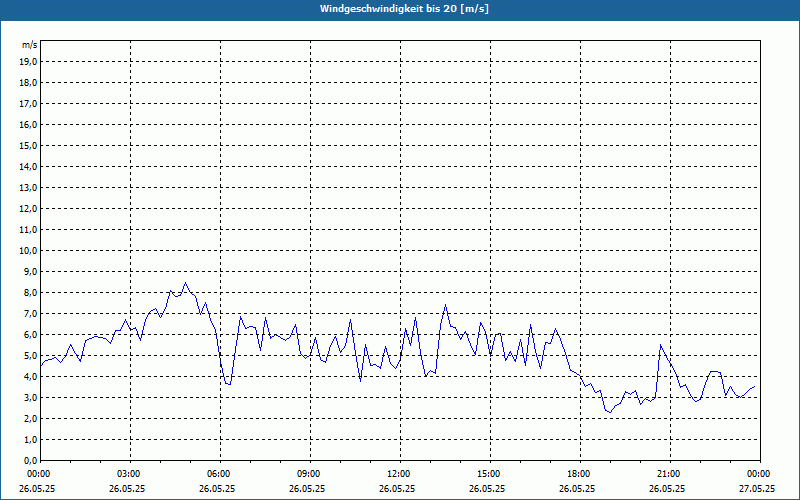This screenshot has width=800, height=500.
Task: Click the "3,0" y-axis value
Action: [x=30, y=397]
